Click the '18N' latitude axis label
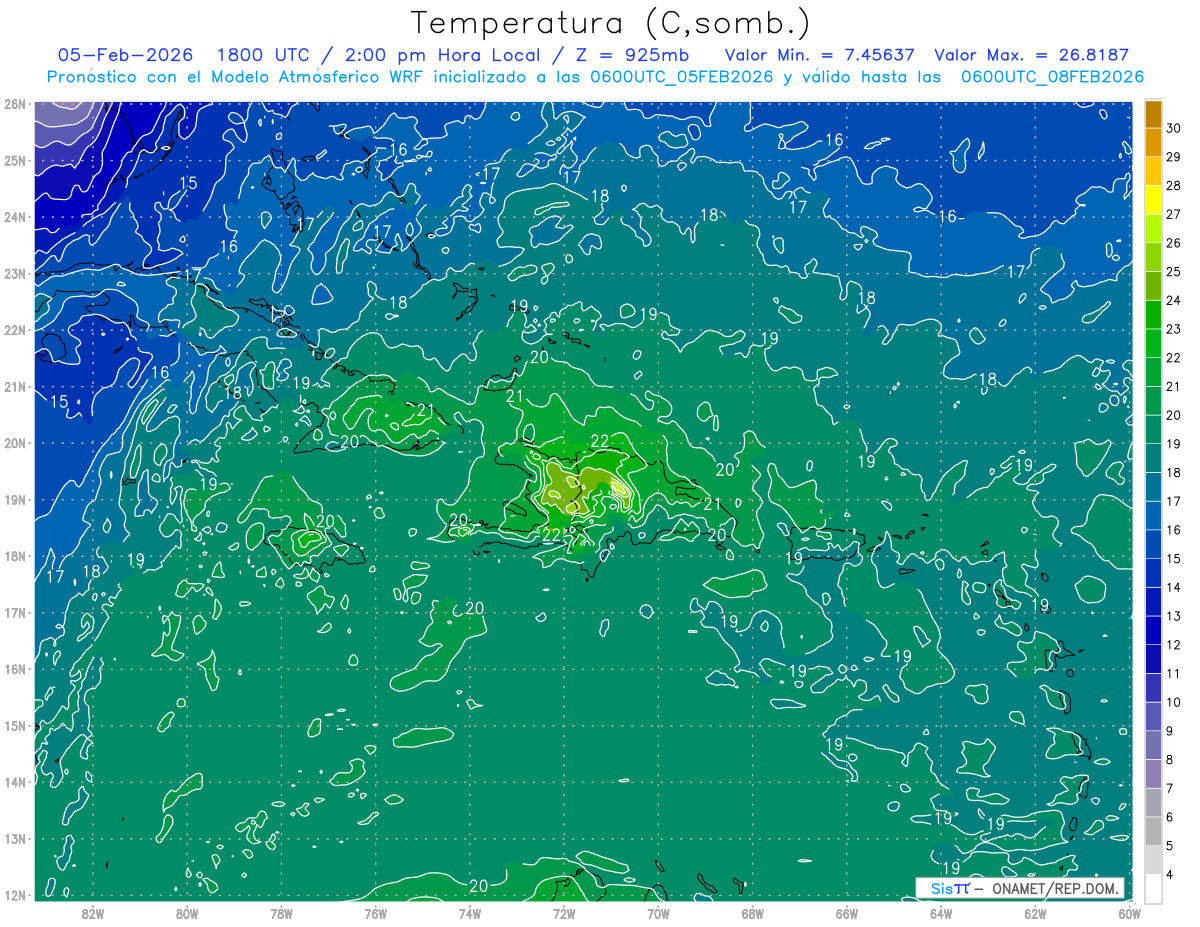Screen dimensions: 1200x927 point(14,556)
